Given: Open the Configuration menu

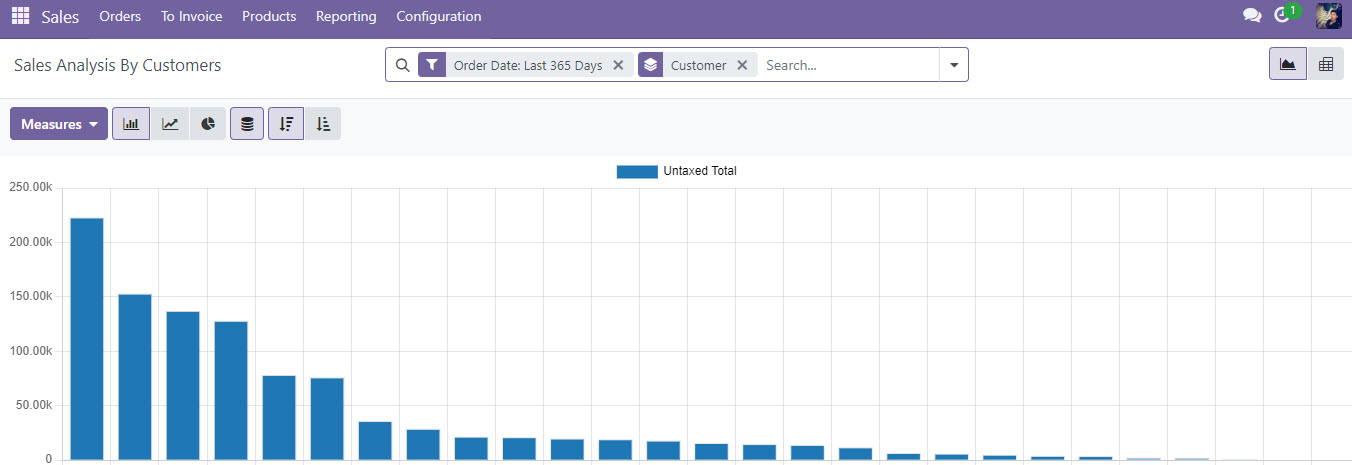Looking at the screenshot, I should click(x=438, y=16).
